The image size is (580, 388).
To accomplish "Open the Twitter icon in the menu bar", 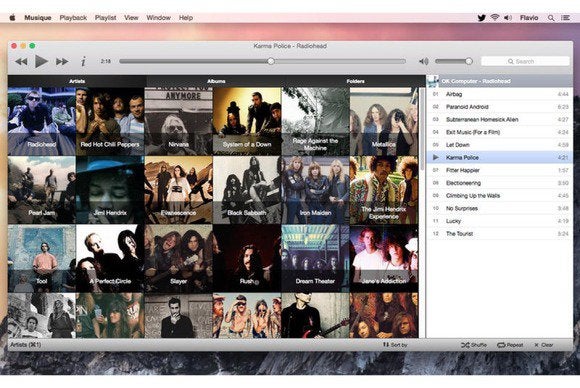I will pos(481,18).
